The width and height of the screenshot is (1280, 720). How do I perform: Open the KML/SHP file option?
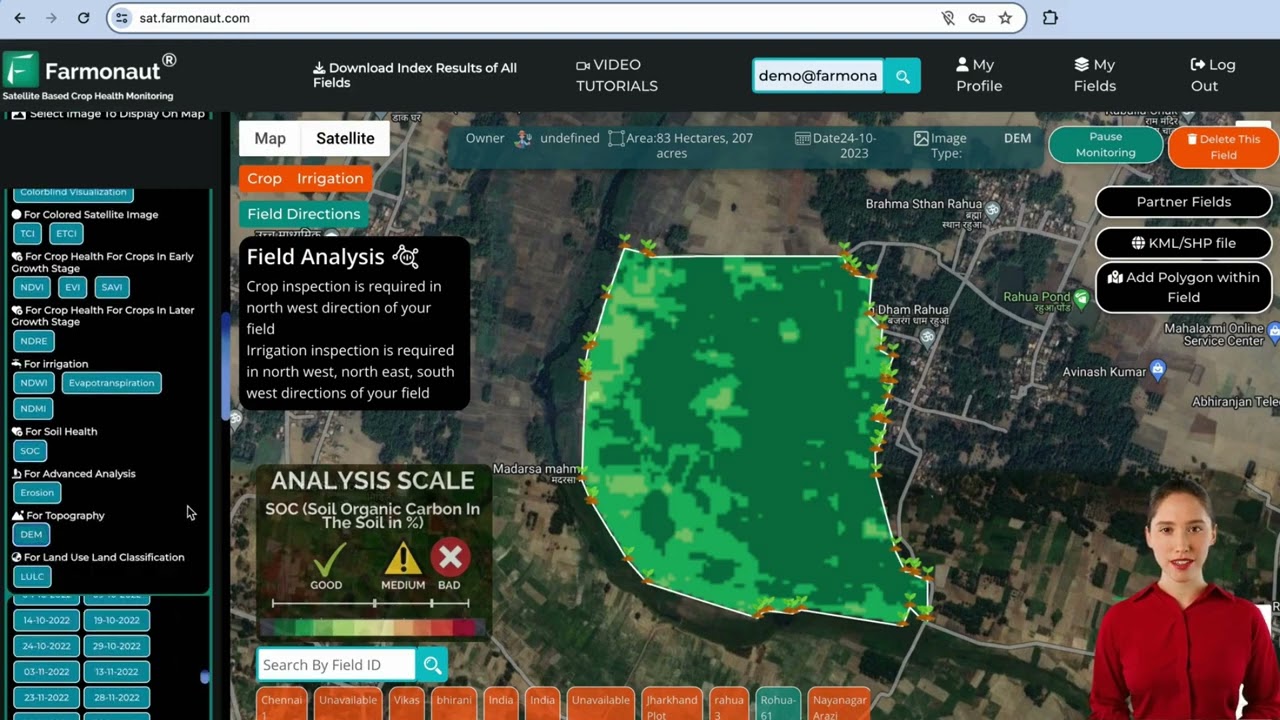pyautogui.click(x=1184, y=243)
